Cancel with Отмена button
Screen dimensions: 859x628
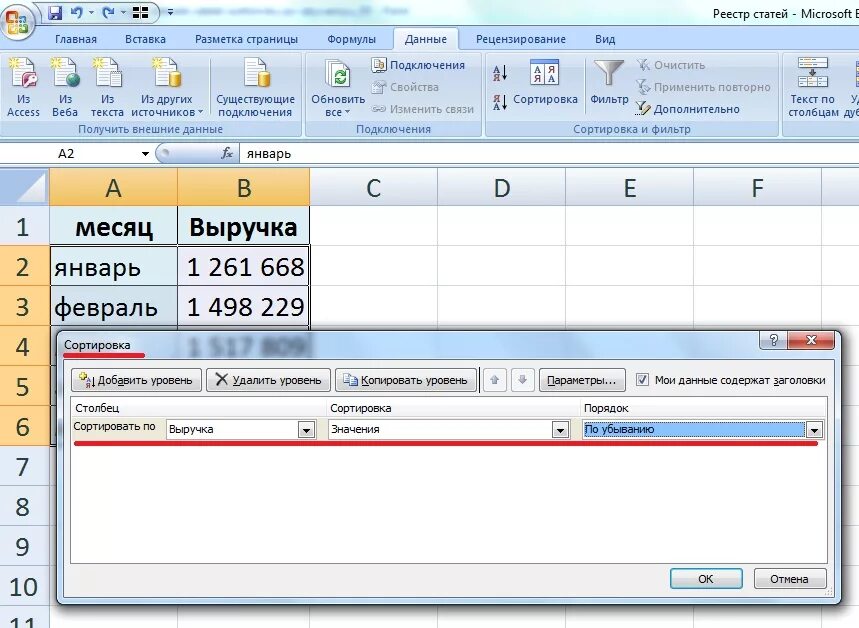coord(789,579)
